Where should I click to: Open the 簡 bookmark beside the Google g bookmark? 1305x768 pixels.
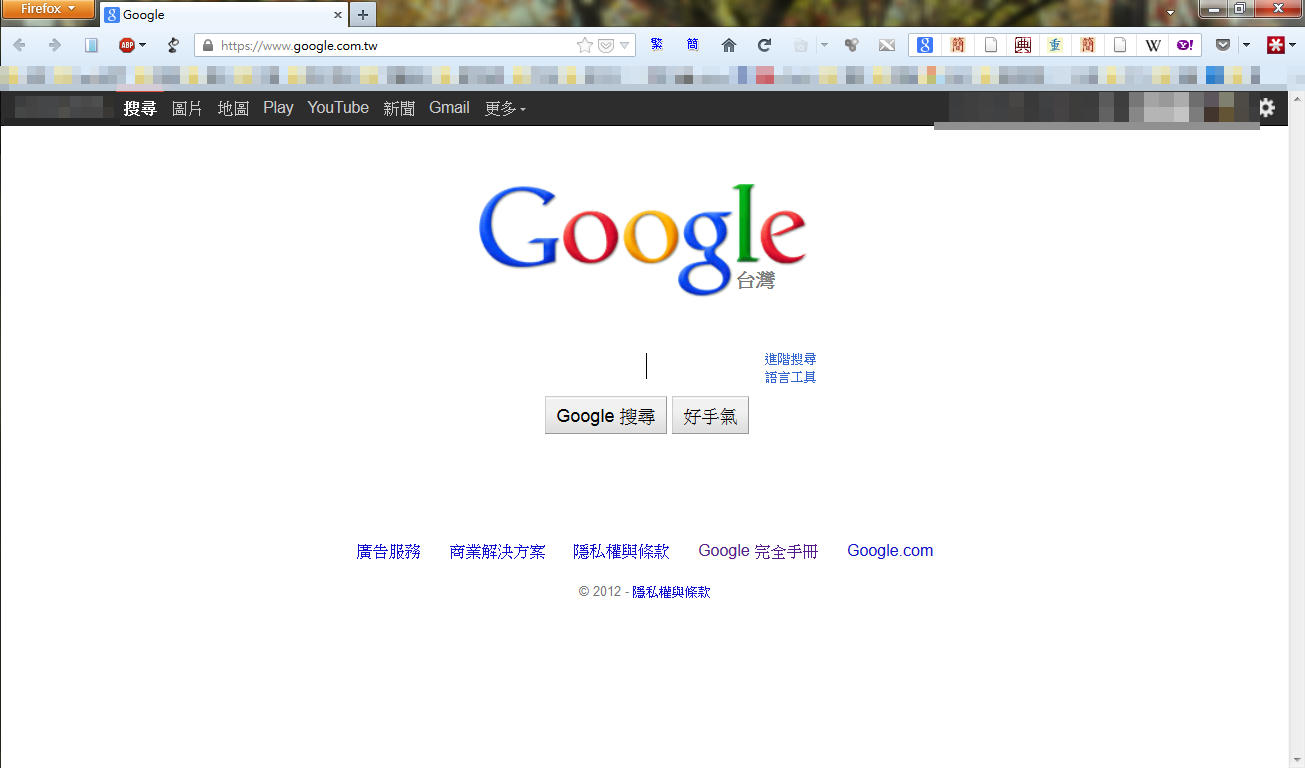click(x=958, y=45)
